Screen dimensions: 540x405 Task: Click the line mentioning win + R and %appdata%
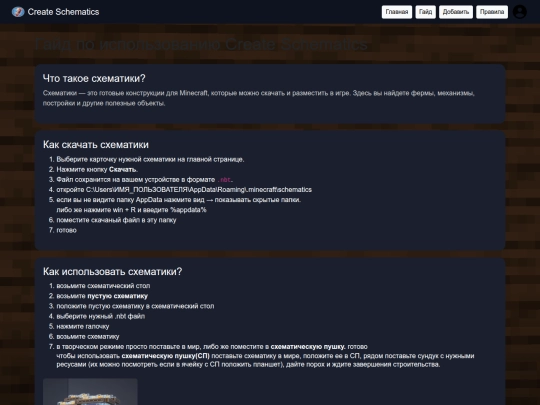pyautogui.click(x=132, y=210)
